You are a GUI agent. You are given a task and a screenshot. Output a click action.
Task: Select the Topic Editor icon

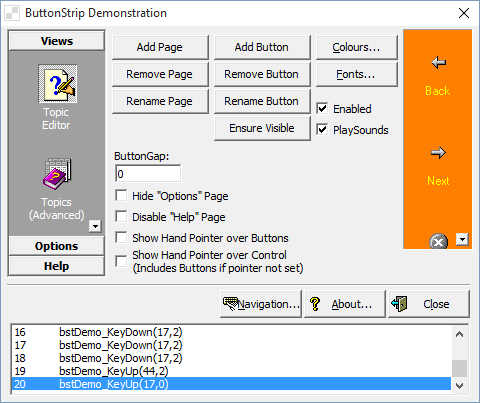click(x=58, y=84)
